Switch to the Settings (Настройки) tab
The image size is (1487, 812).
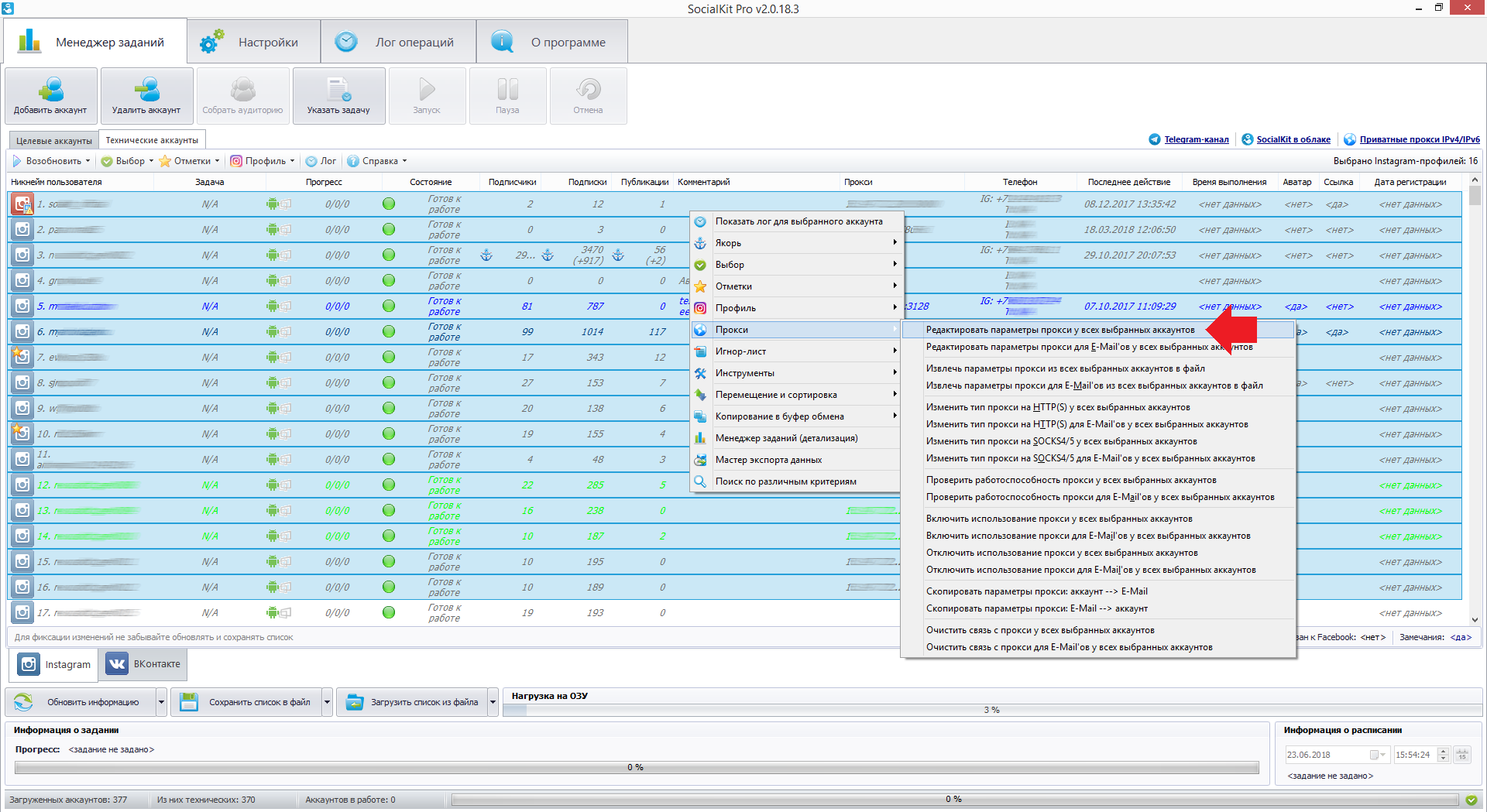[254, 42]
